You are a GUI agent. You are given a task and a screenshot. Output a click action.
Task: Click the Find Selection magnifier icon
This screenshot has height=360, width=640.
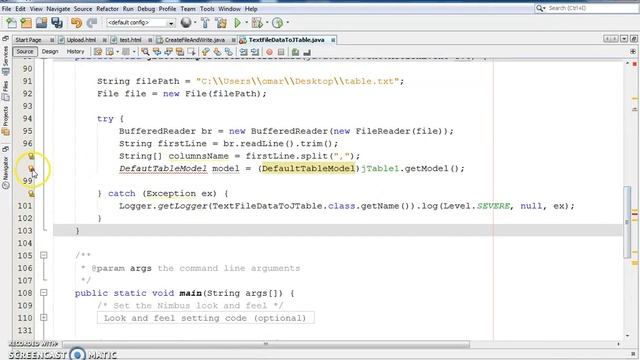pos(145,52)
